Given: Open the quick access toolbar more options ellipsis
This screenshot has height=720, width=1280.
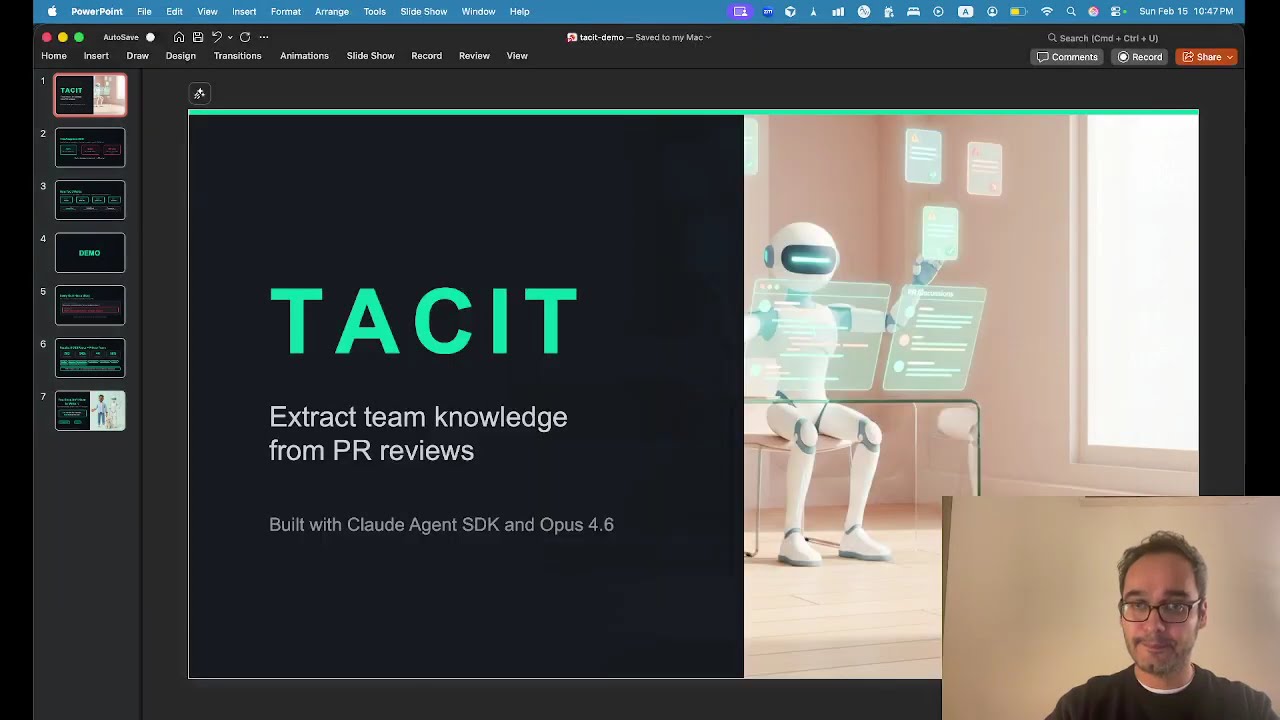Looking at the screenshot, I should (264, 37).
